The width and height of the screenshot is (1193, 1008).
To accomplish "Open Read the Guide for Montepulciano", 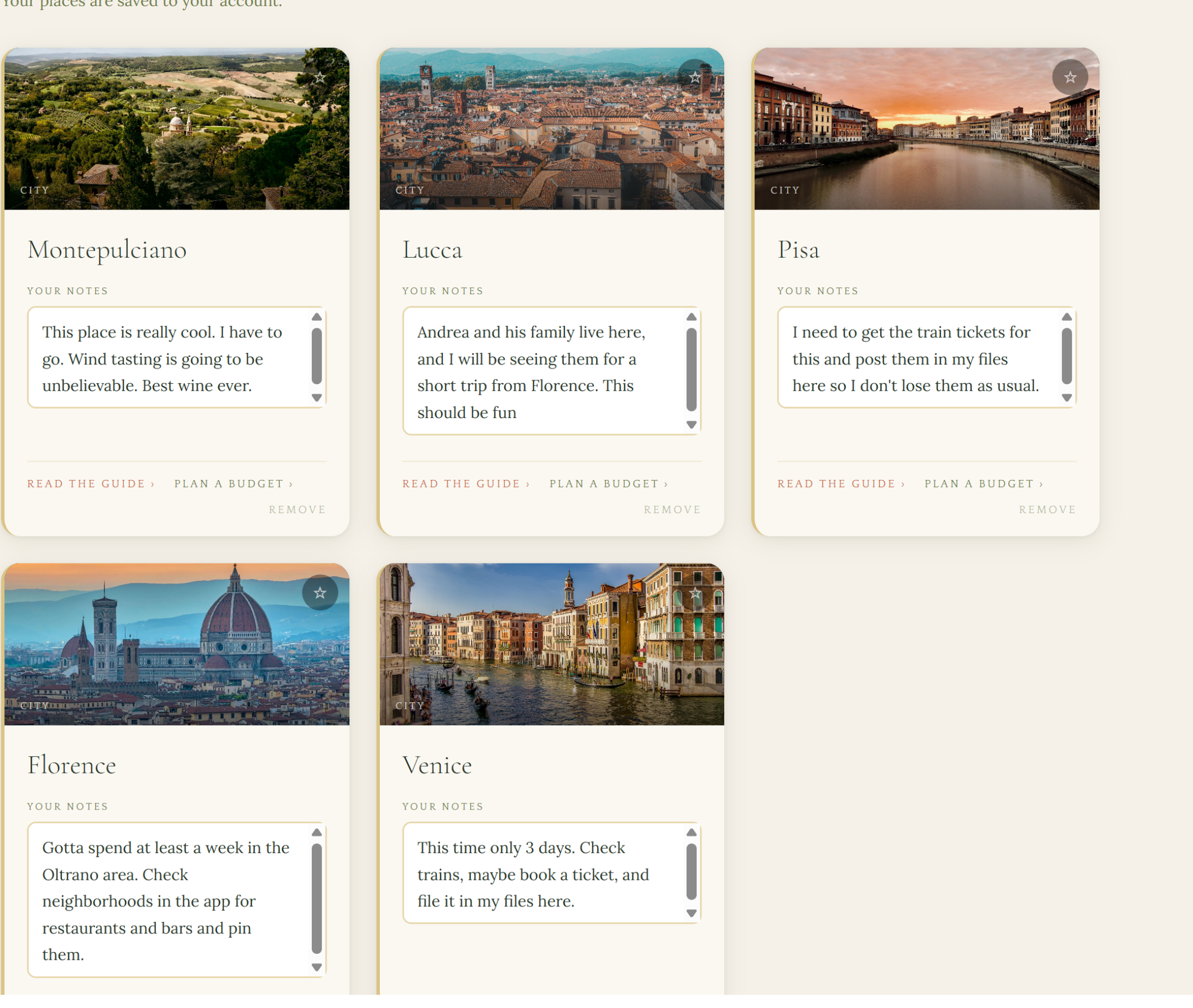I will pos(91,483).
